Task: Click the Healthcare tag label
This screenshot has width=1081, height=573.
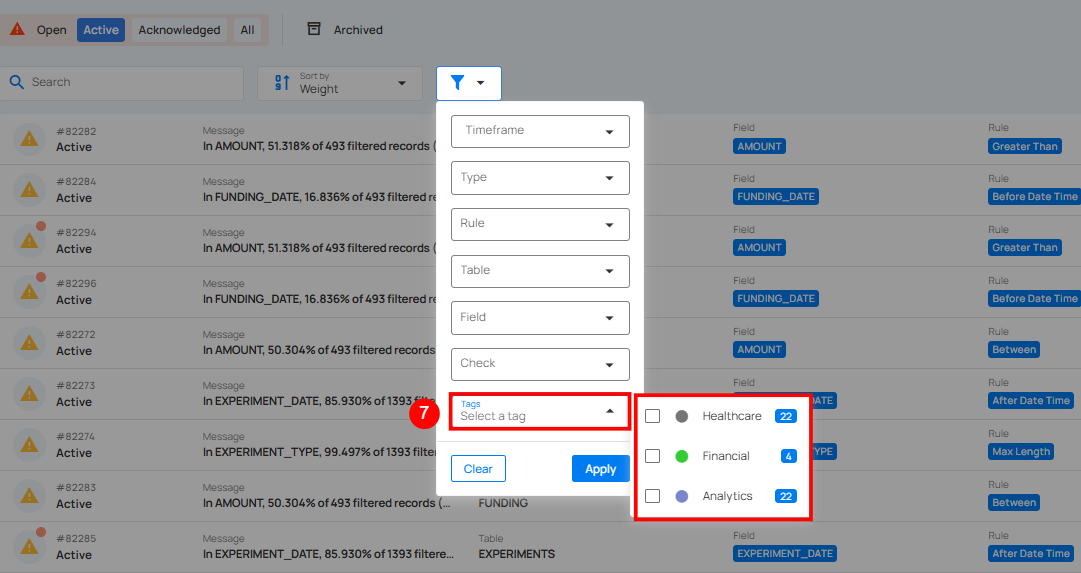Action: 731,416
